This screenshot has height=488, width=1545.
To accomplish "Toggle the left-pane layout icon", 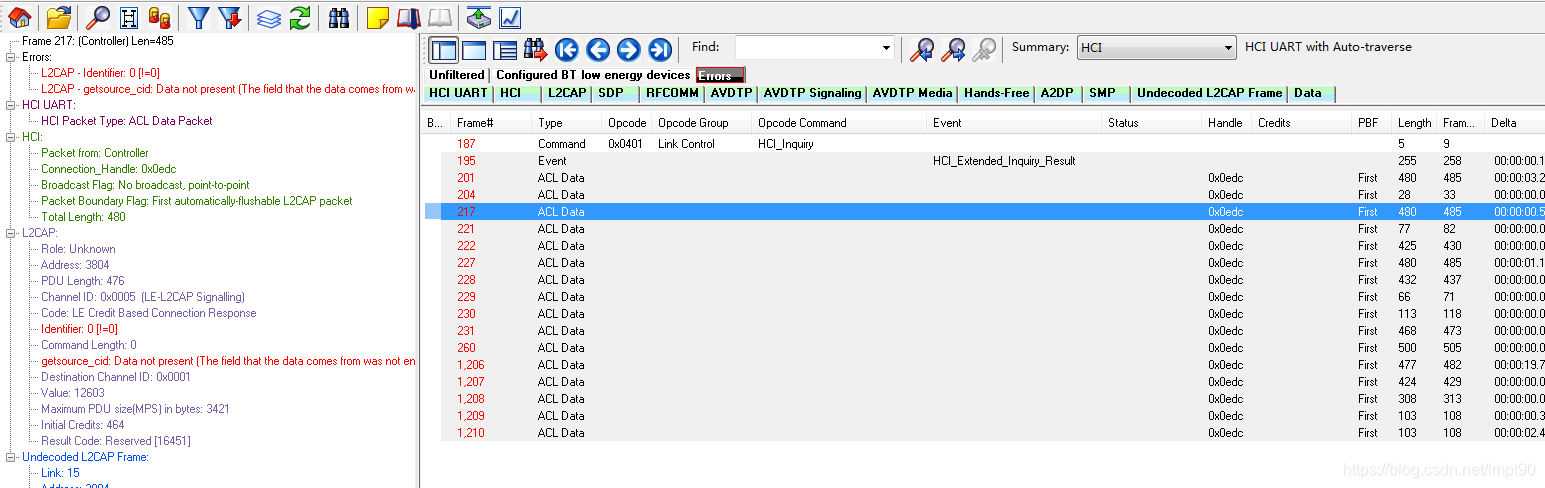I will [x=443, y=49].
